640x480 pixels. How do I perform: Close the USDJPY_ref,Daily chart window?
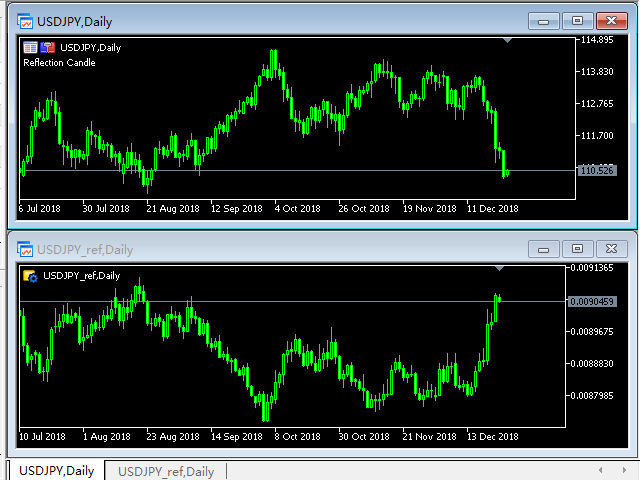[x=611, y=249]
